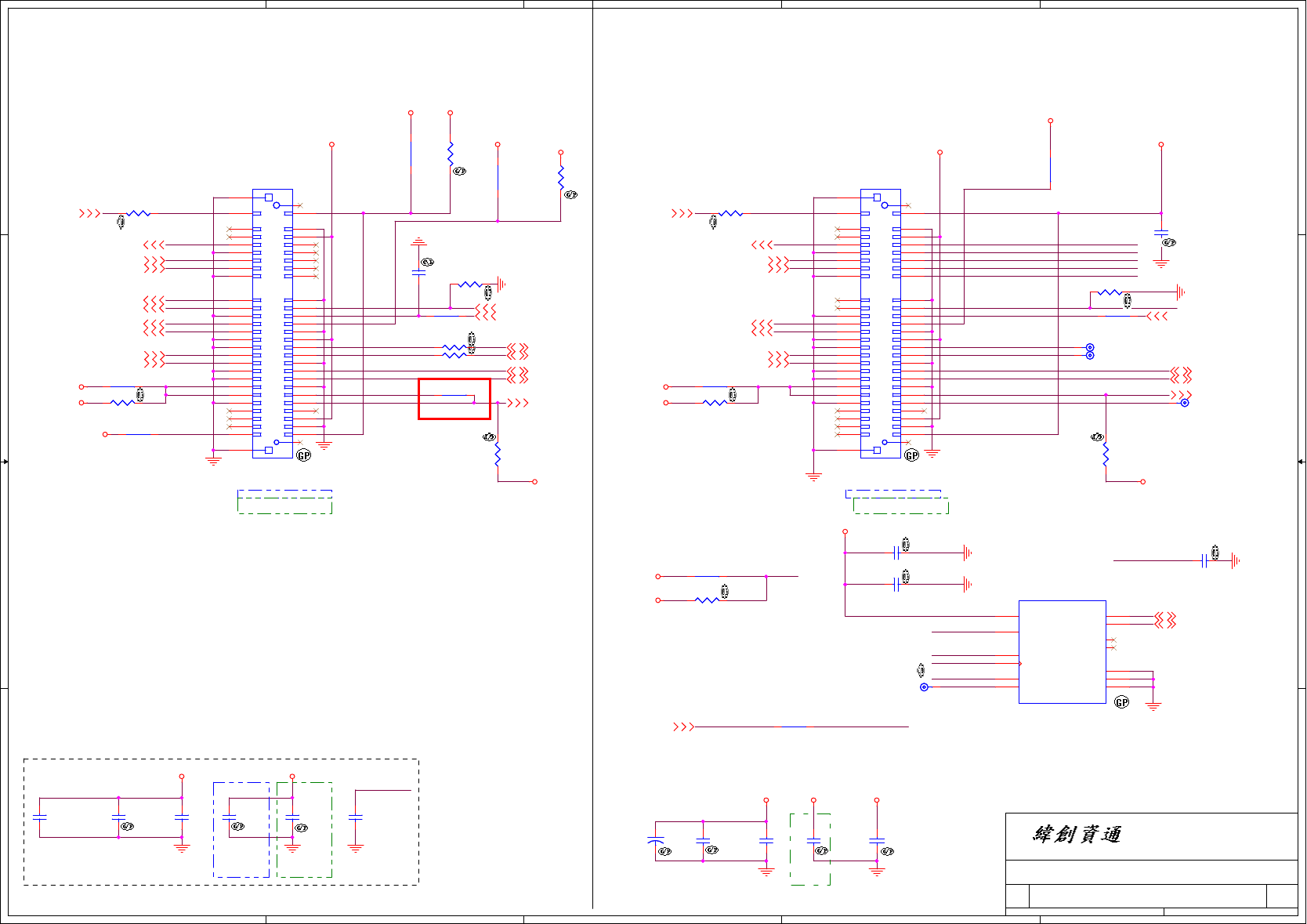Image resolution: width=1307 pixels, height=924 pixels.
Task: Click the Wistron Chinese logo in title block
Action: tap(1077, 834)
